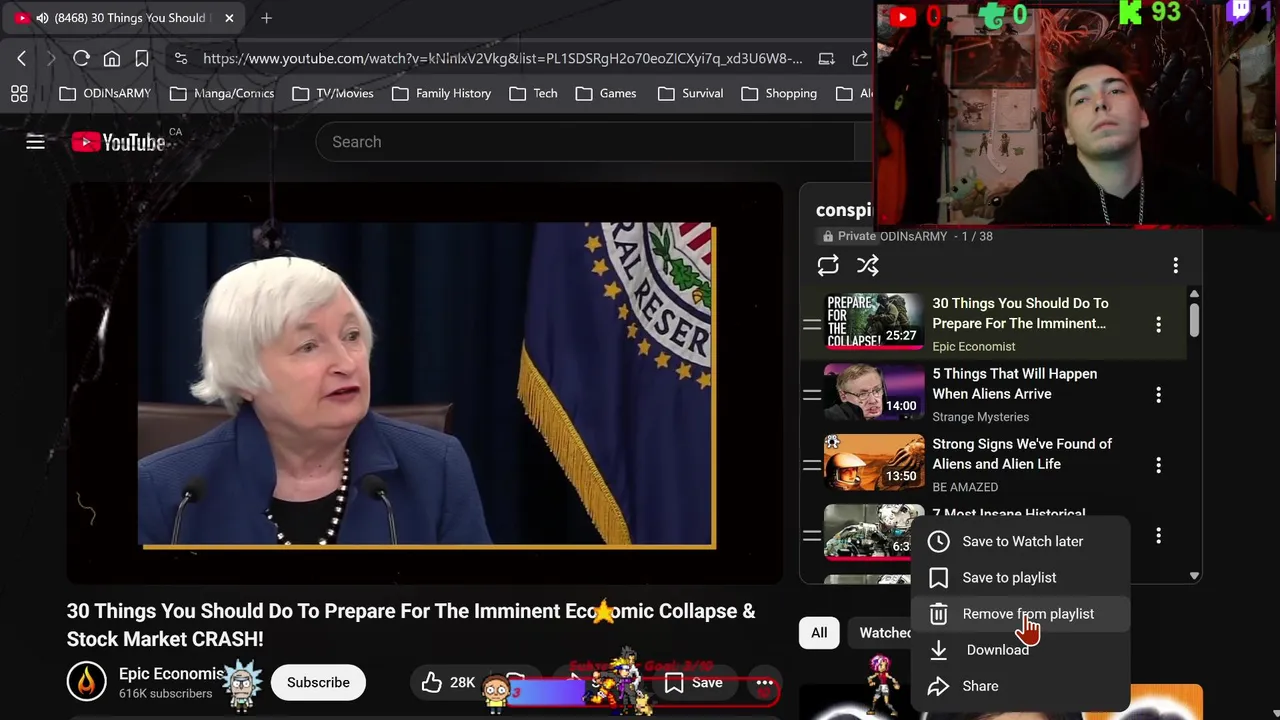Go to browser home page icon
The height and width of the screenshot is (720, 1280).
coord(112,59)
